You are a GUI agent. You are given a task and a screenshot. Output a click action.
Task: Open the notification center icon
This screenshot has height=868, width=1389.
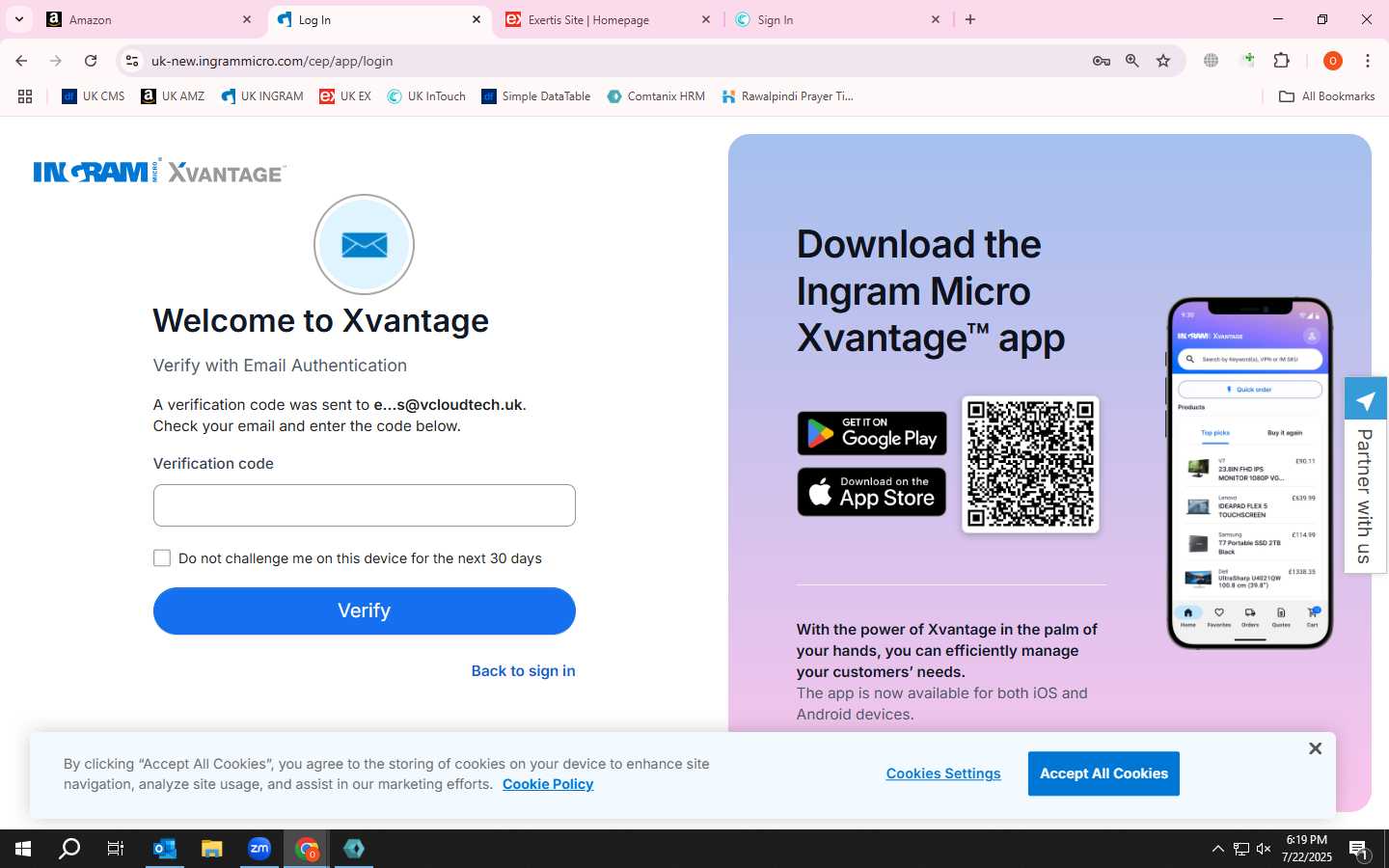pyautogui.click(x=1359, y=849)
